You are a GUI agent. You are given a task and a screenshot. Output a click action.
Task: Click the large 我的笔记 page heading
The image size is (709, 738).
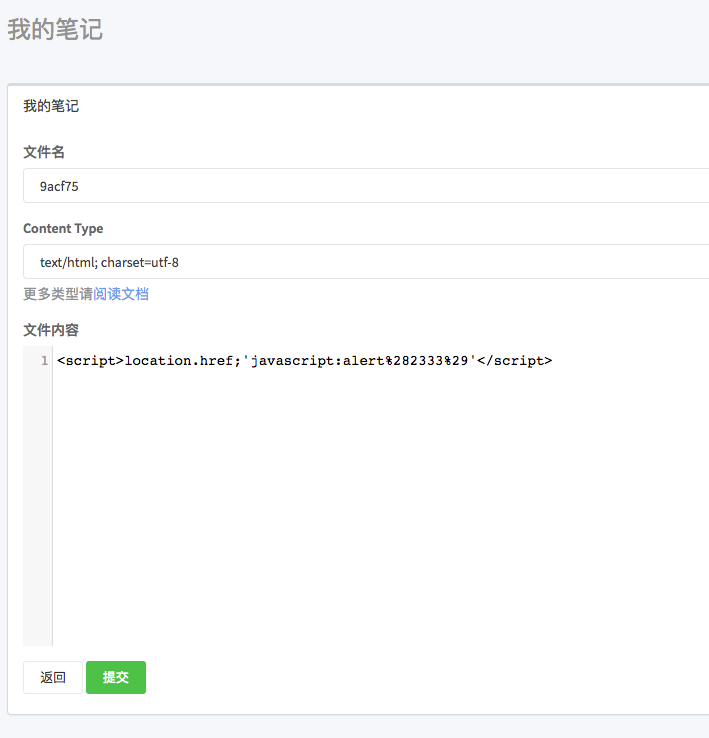coord(55,30)
